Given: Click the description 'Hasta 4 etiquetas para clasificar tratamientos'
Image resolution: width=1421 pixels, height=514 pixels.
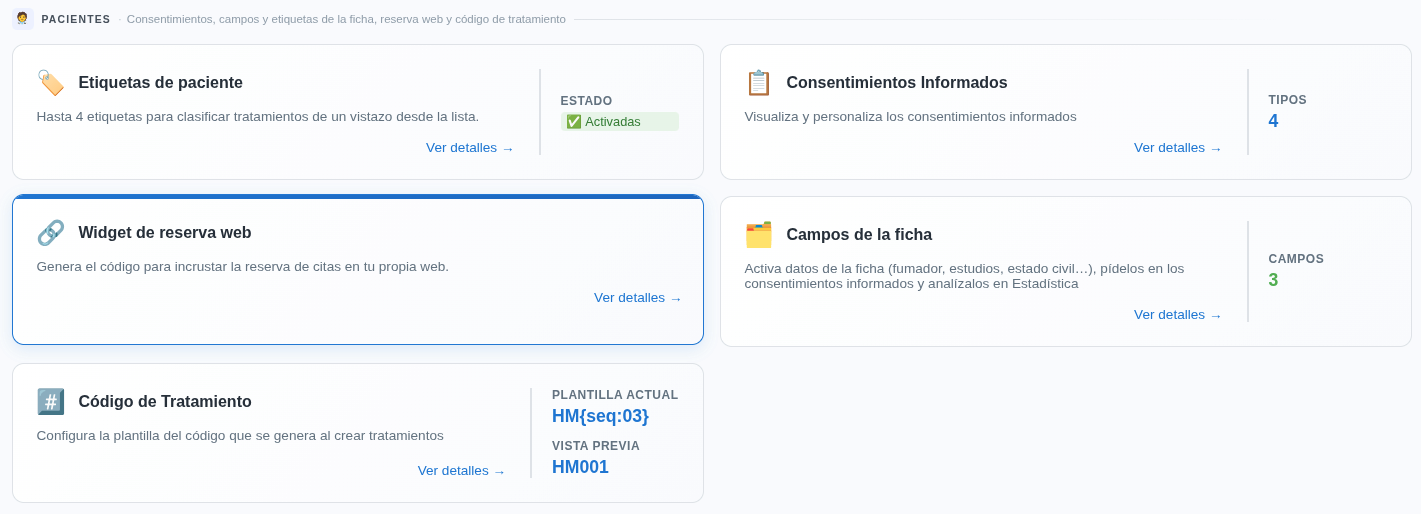Looking at the screenshot, I should click(x=258, y=117).
